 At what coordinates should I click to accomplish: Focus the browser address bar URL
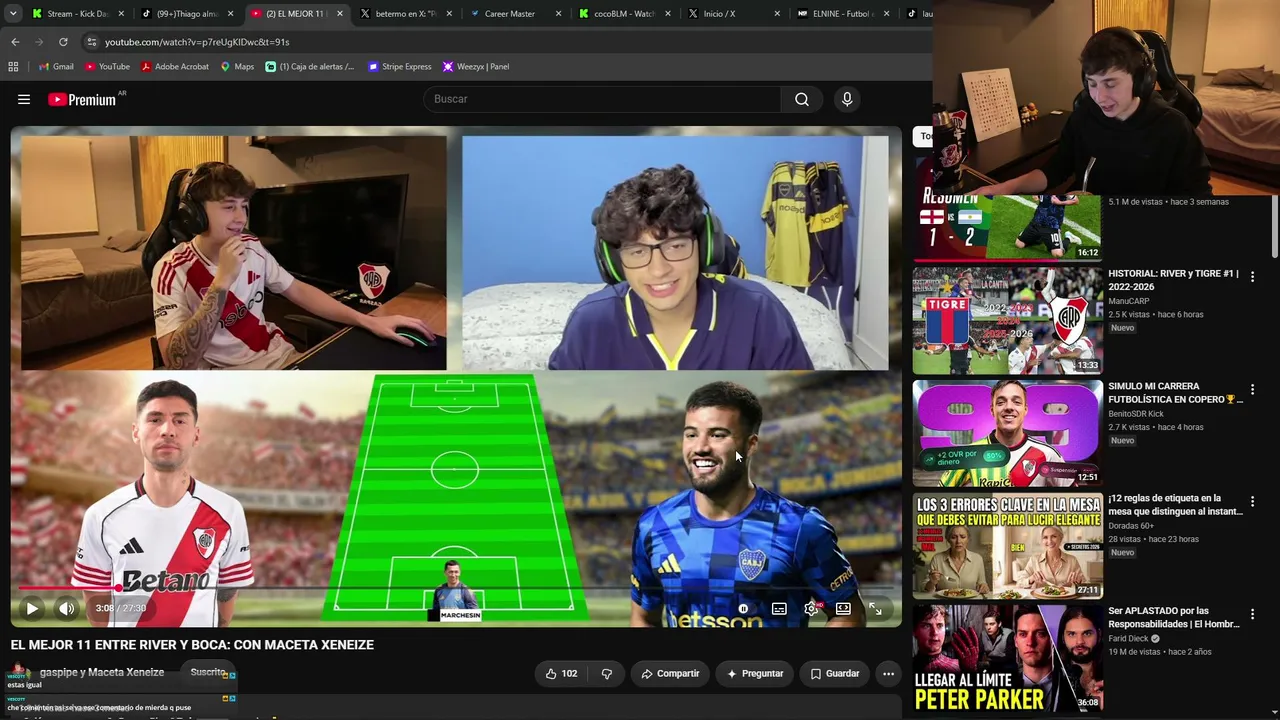(197, 42)
